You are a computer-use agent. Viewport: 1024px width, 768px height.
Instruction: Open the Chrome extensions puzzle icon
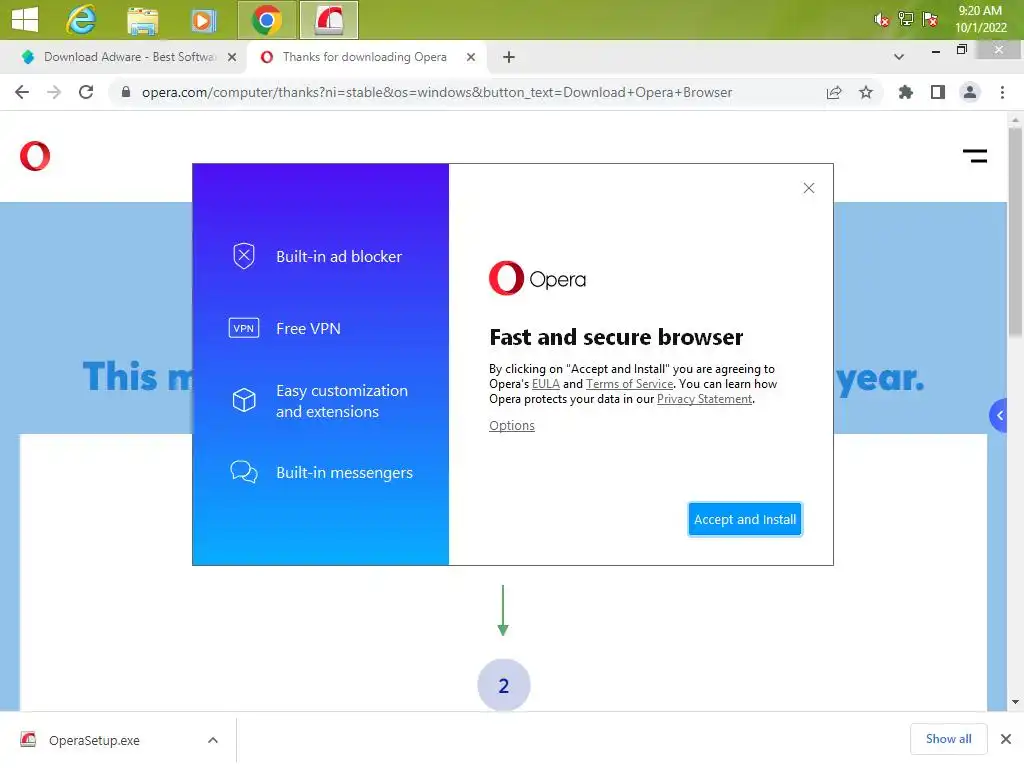[905, 92]
